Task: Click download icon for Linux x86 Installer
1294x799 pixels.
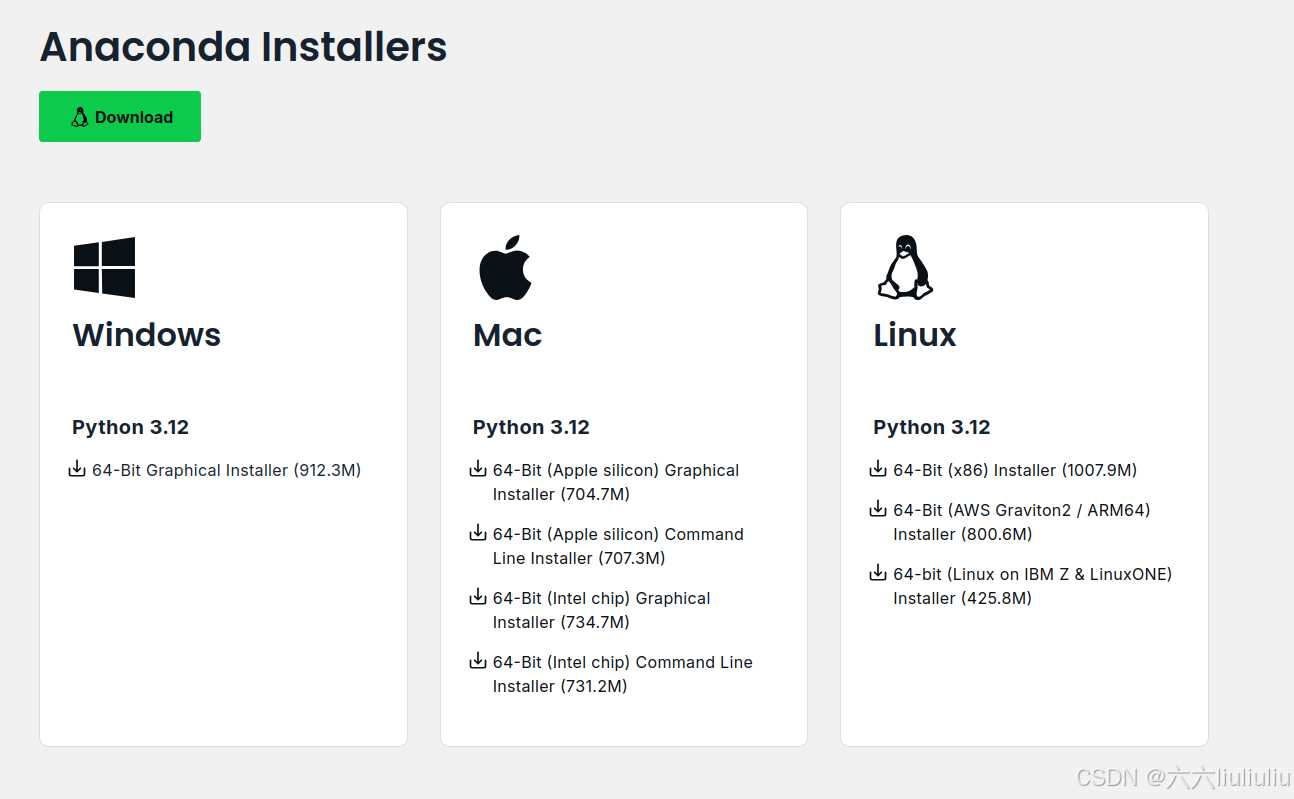Action: click(878, 468)
